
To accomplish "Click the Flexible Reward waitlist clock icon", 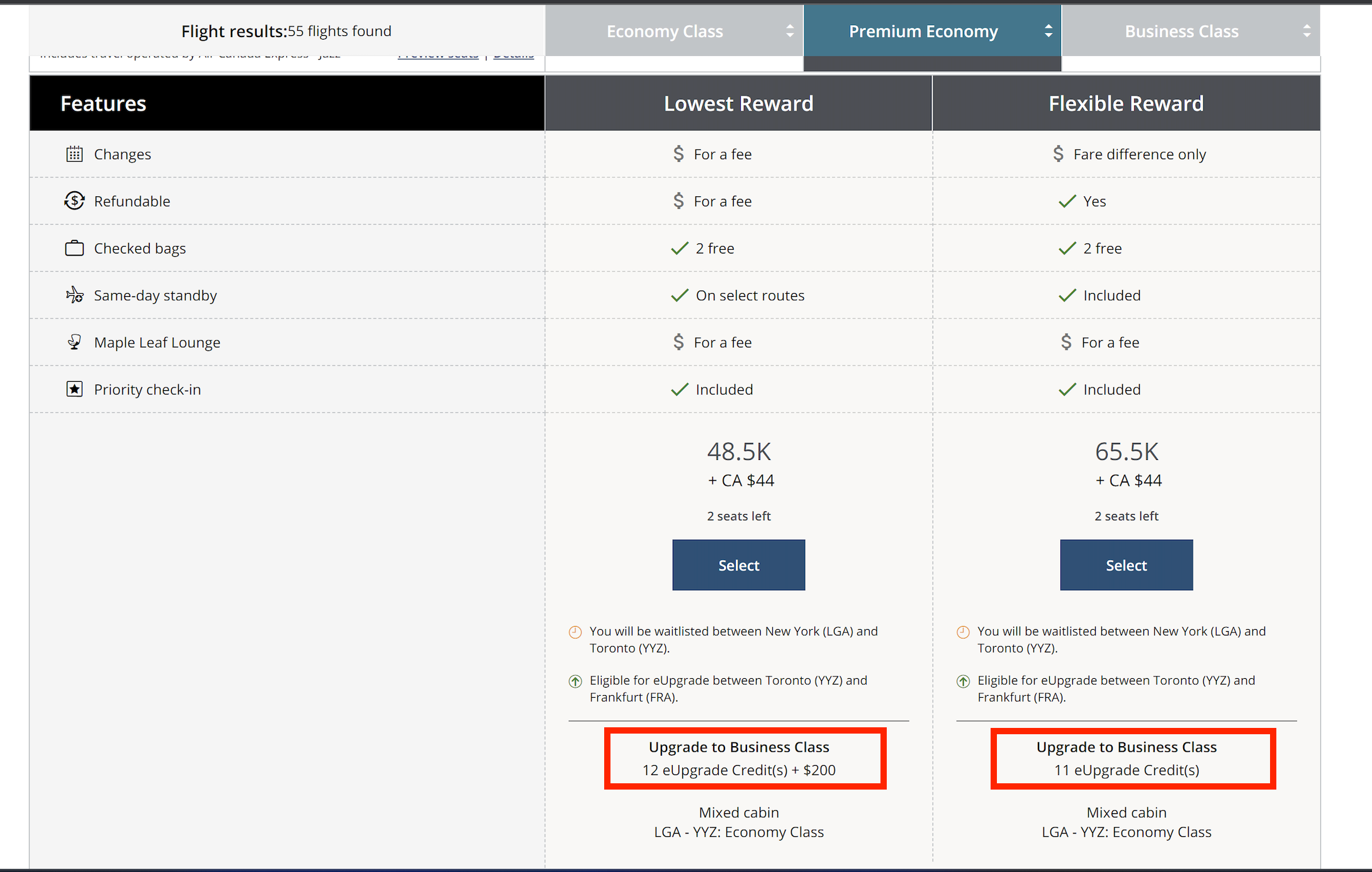I will pyautogui.click(x=963, y=632).
